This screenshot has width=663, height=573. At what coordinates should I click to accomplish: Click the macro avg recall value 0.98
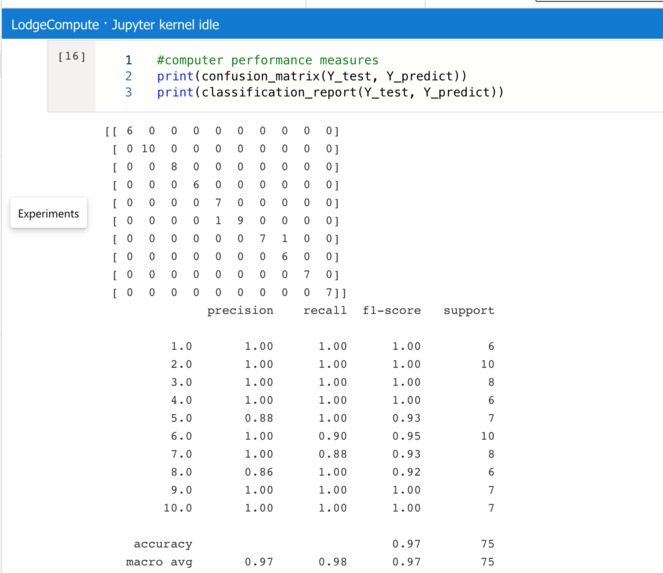click(x=332, y=562)
